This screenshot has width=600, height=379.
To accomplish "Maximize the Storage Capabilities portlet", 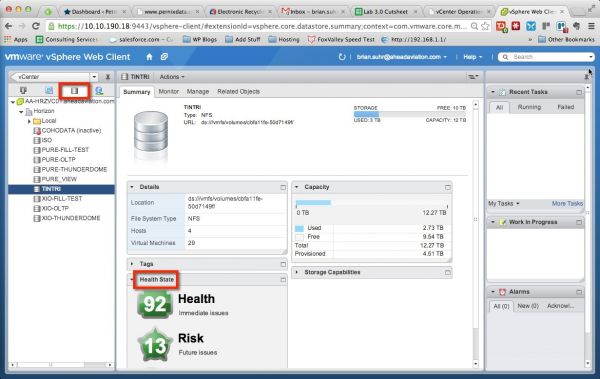I will [448, 273].
